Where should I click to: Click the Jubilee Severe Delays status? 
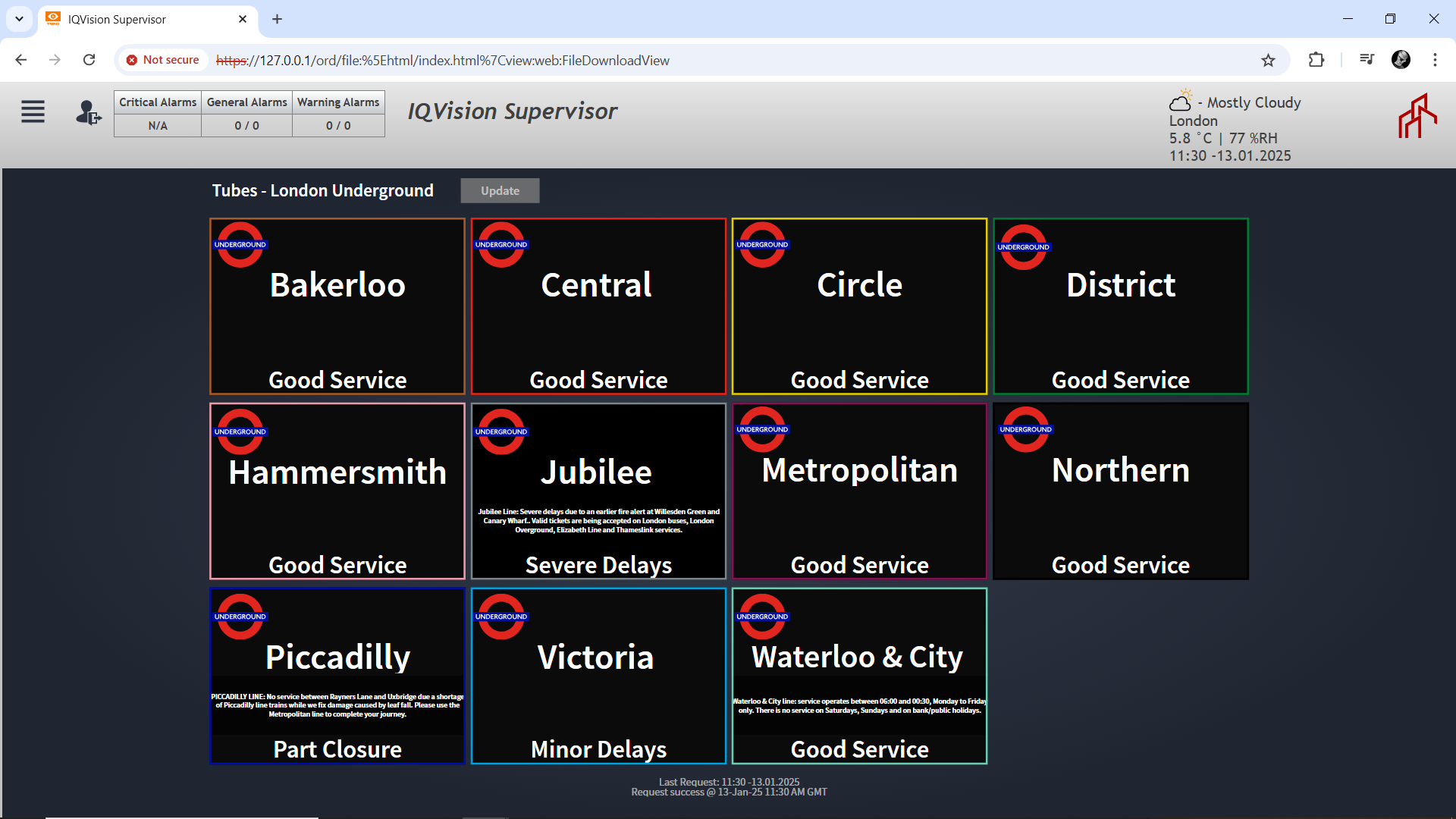point(599,565)
